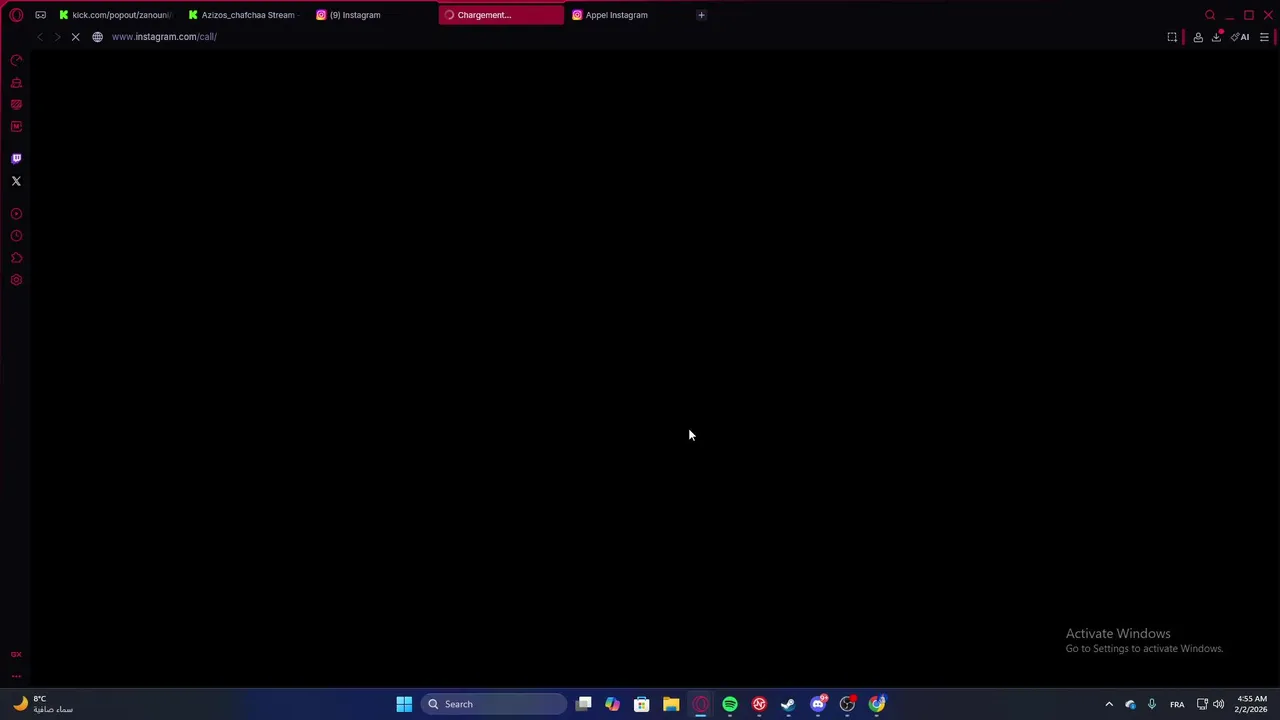Open a new tab with plus button
This screenshot has height=720, width=1280.
click(701, 15)
